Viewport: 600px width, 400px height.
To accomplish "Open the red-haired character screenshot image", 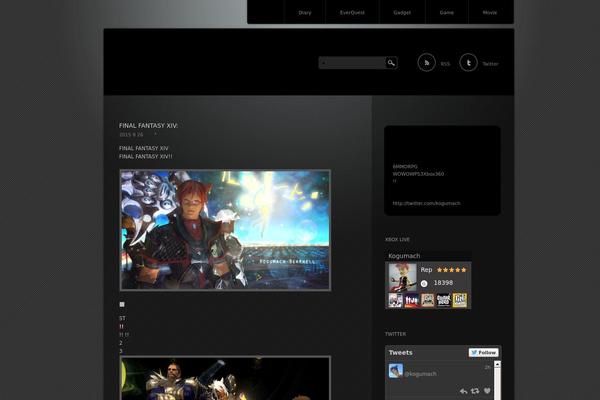I will [225, 230].
